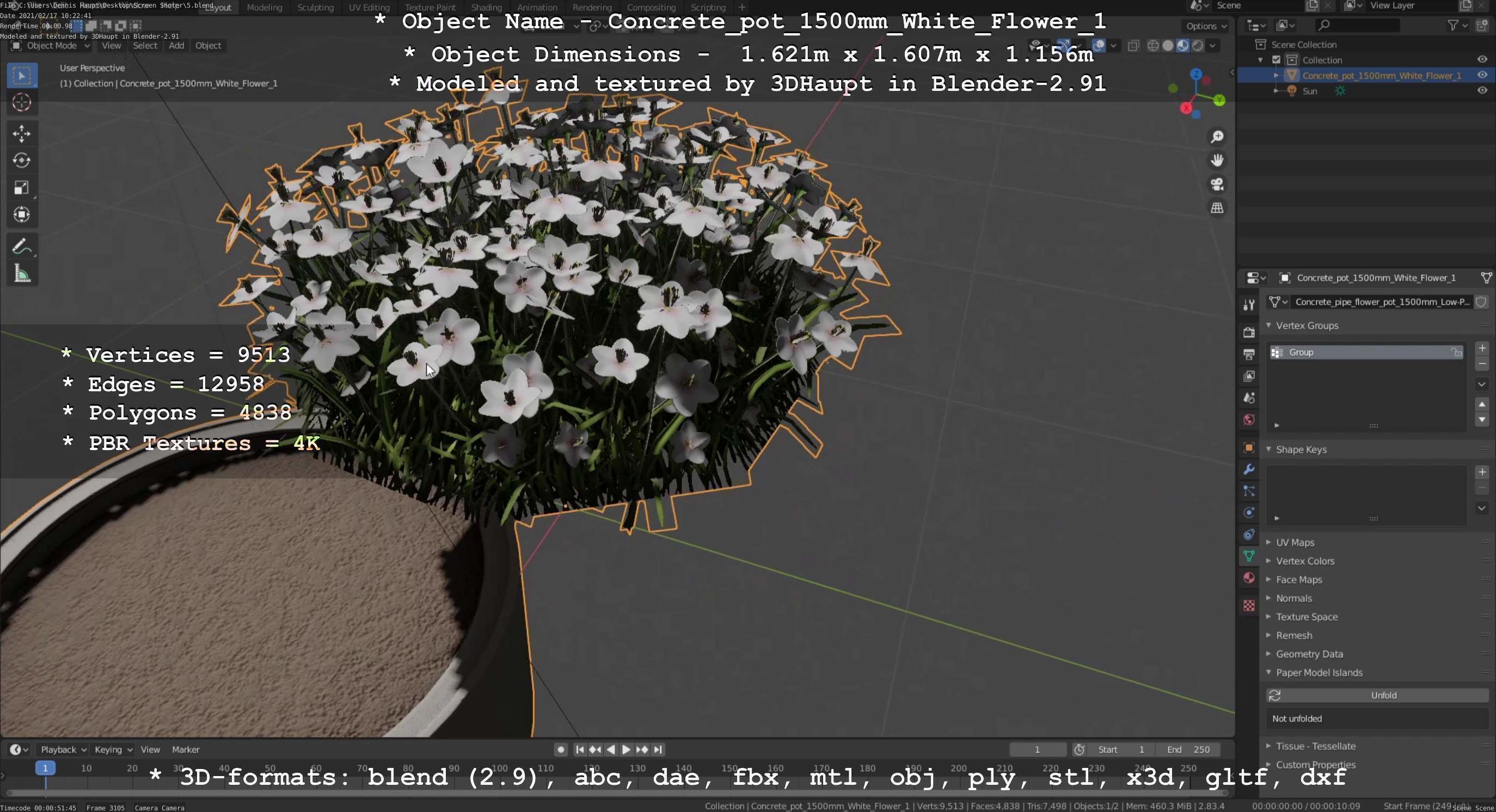Image resolution: width=1496 pixels, height=812 pixels.
Task: Play the animation forward
Action: pyautogui.click(x=626, y=749)
